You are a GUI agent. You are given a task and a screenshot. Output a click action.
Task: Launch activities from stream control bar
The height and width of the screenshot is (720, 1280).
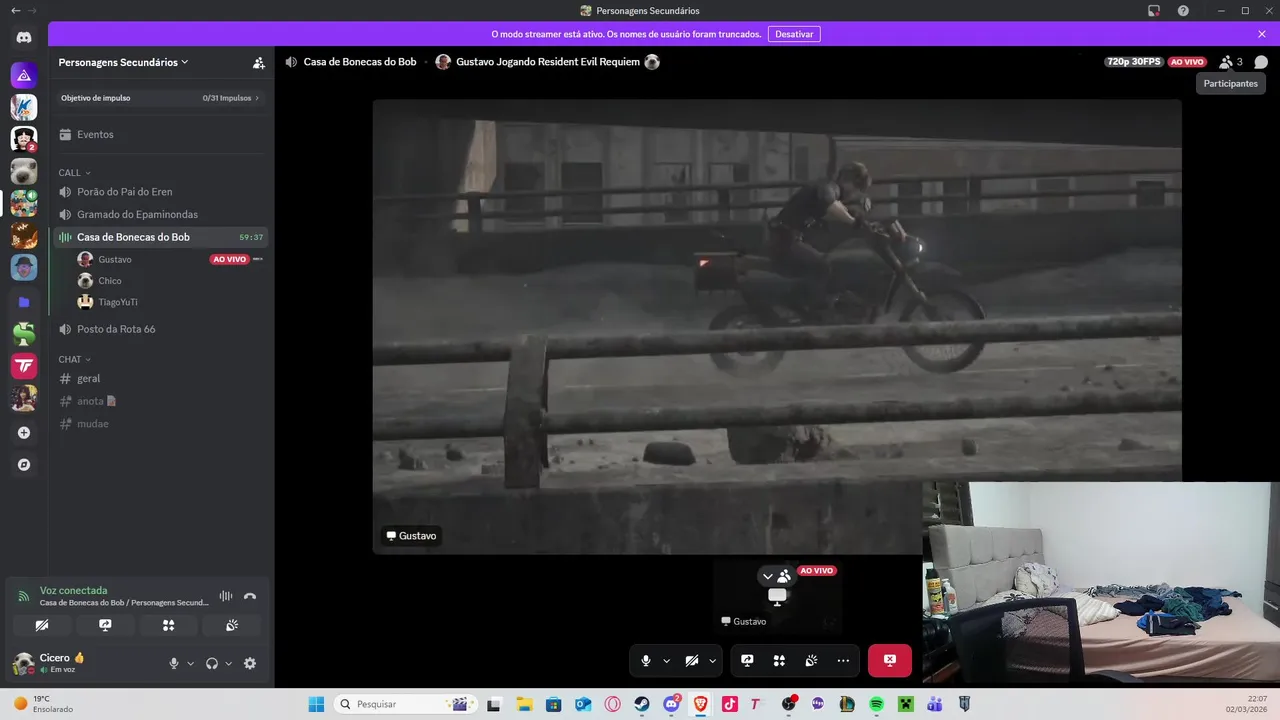[x=779, y=661]
